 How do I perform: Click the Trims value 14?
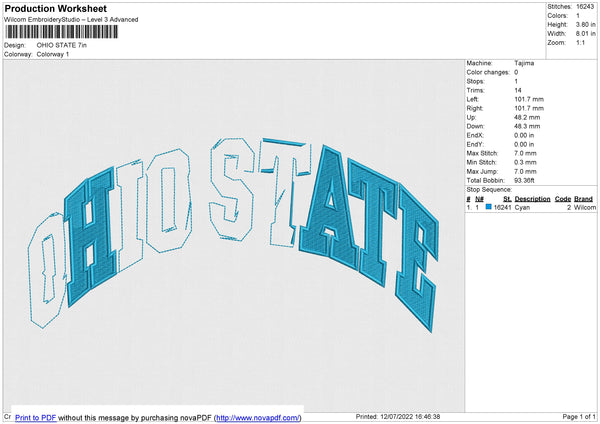coord(518,90)
